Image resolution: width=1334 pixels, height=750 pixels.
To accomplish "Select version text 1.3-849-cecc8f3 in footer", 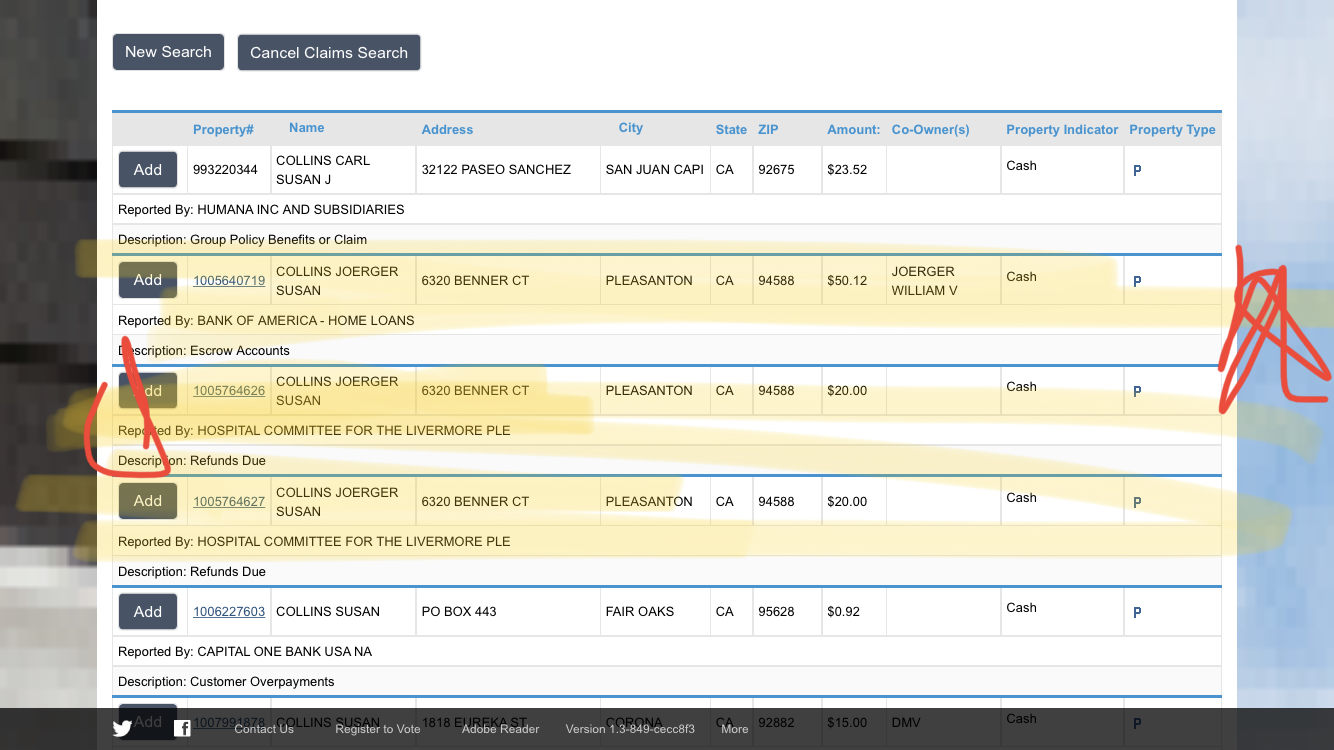I will 630,729.
